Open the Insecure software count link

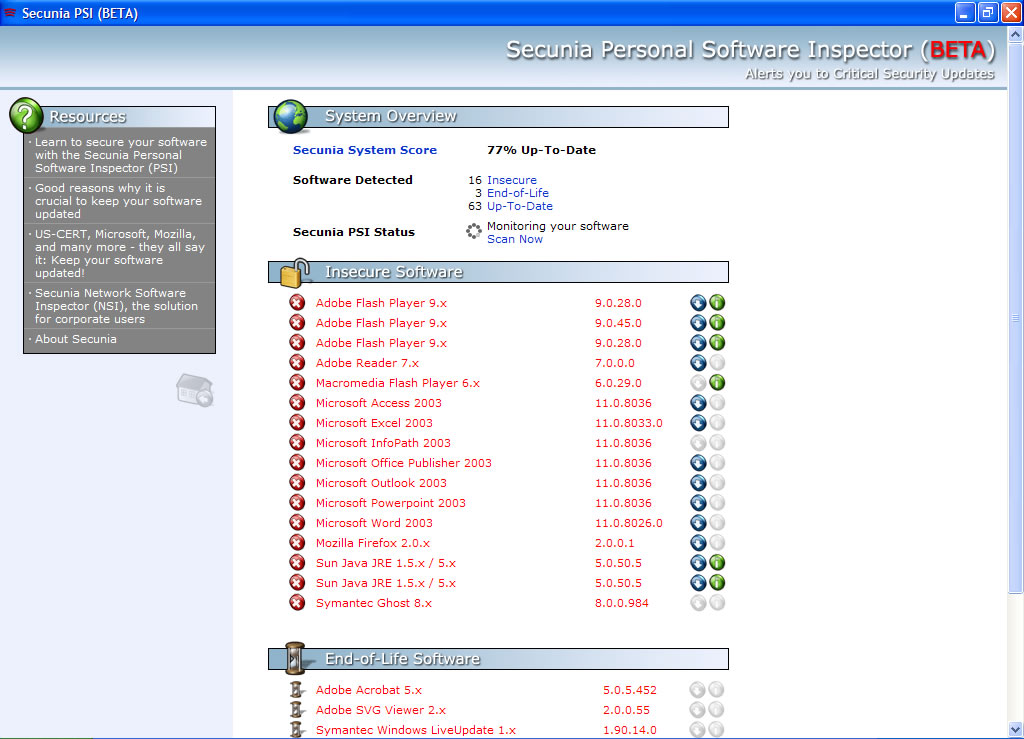[511, 180]
